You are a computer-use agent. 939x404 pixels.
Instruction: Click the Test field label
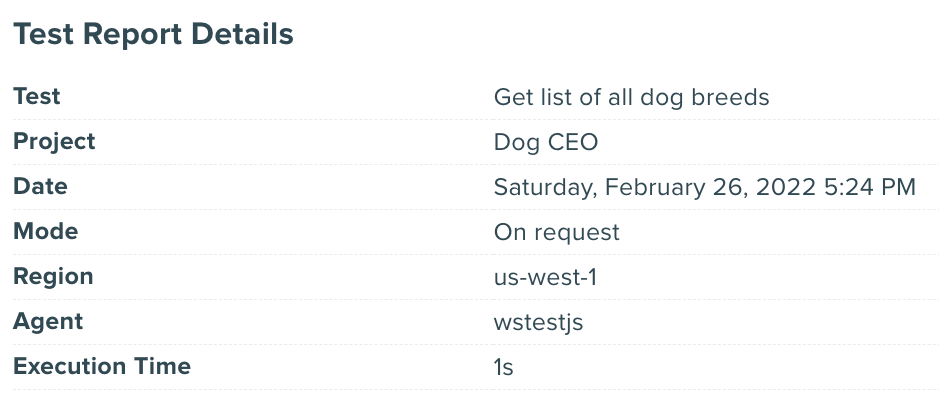[37, 97]
